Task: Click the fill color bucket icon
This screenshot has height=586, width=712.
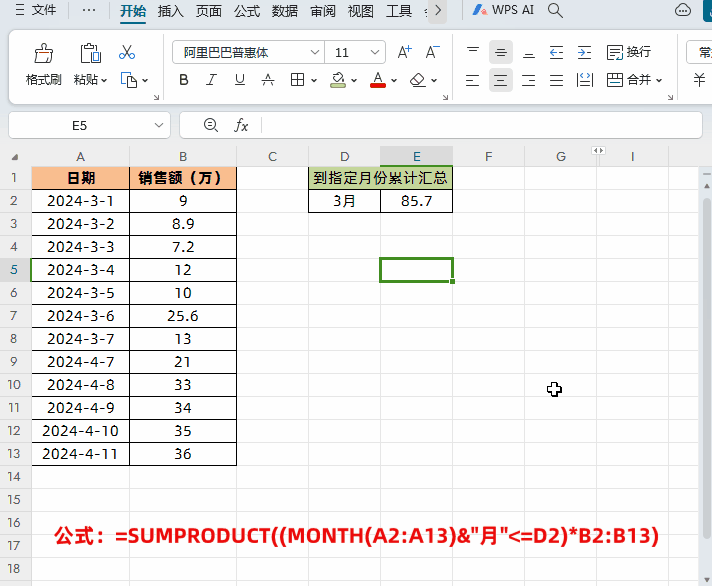Action: coord(338,80)
